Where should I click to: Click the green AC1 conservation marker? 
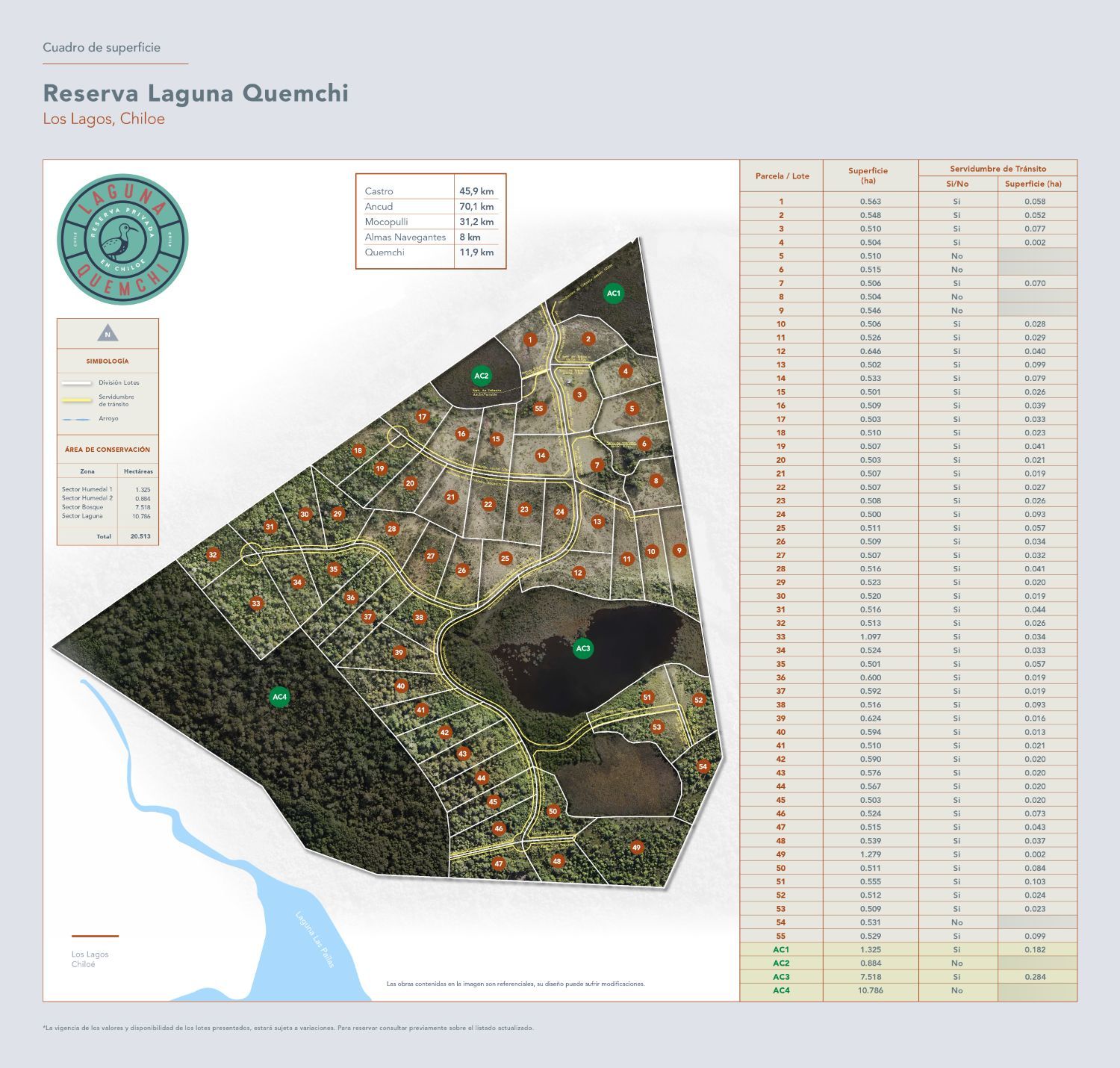click(613, 294)
